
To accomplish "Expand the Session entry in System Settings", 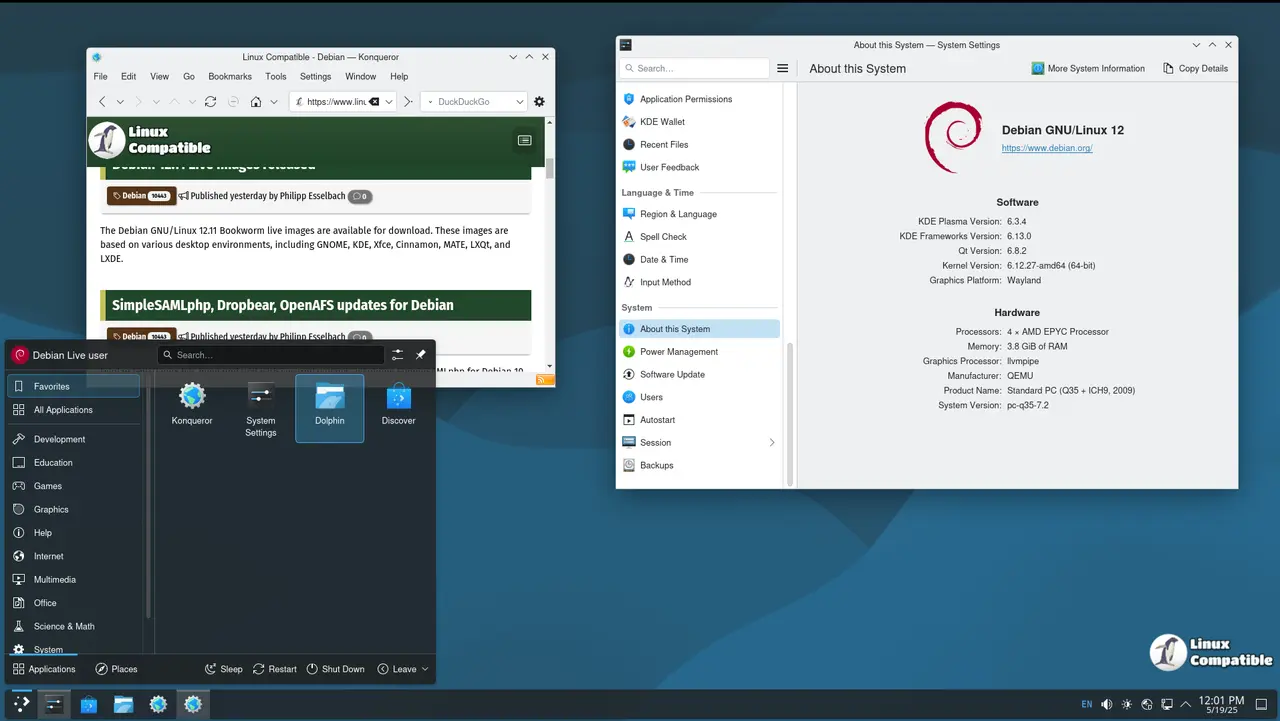I will (771, 442).
